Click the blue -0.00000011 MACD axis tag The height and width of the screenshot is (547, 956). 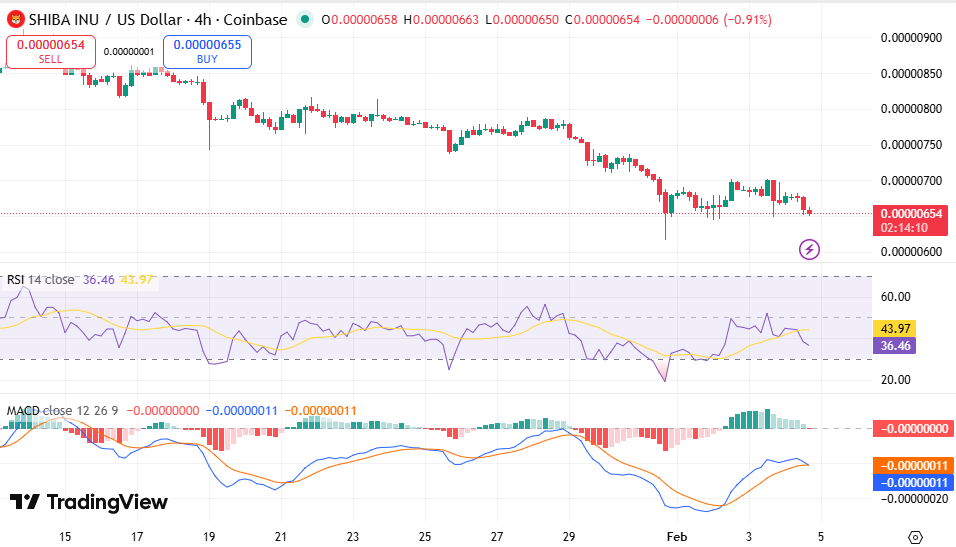point(913,483)
